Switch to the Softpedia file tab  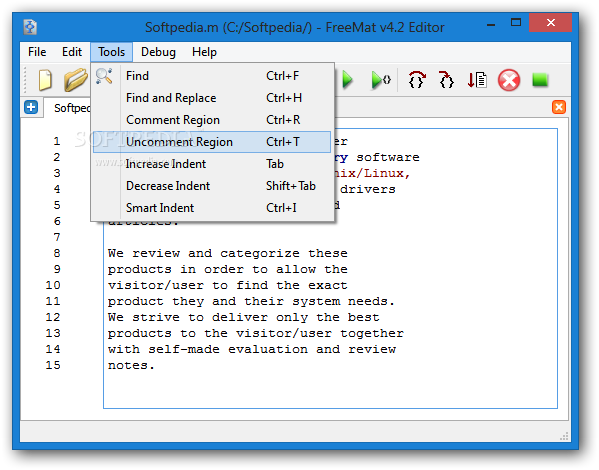[67, 108]
